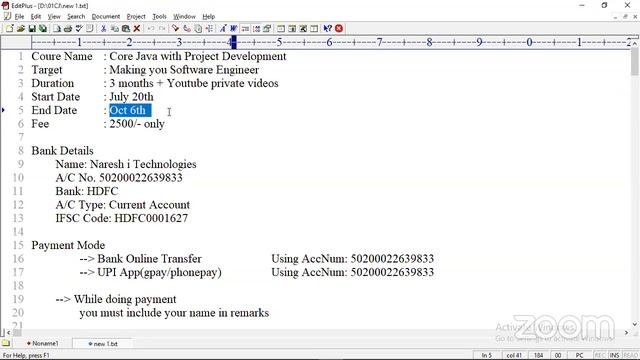Click the 'col 41' status bar entry
Viewport: 640px width, 360px height.
[x=513, y=356]
